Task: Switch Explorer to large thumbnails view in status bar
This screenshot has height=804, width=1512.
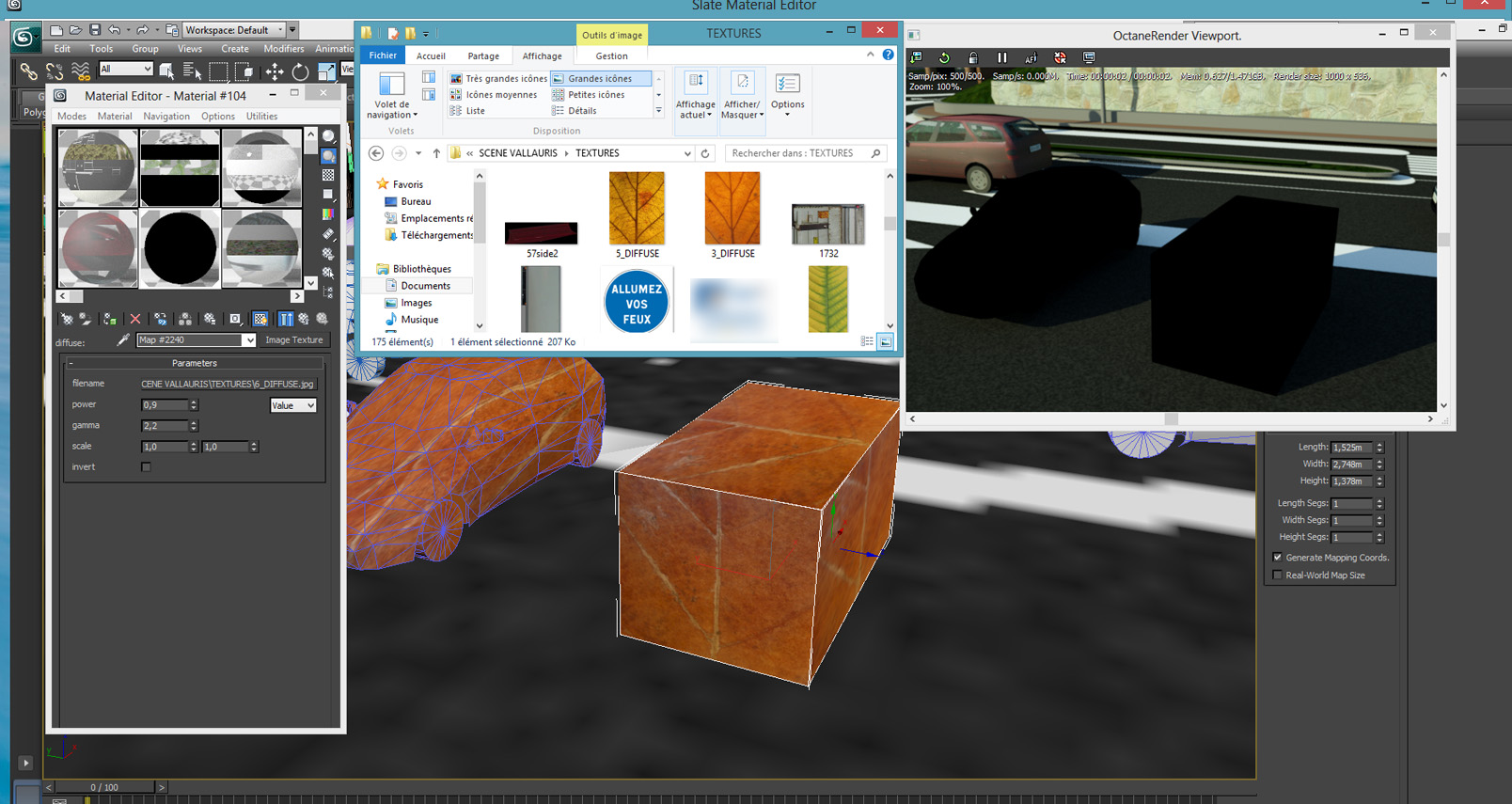Action: [886, 342]
